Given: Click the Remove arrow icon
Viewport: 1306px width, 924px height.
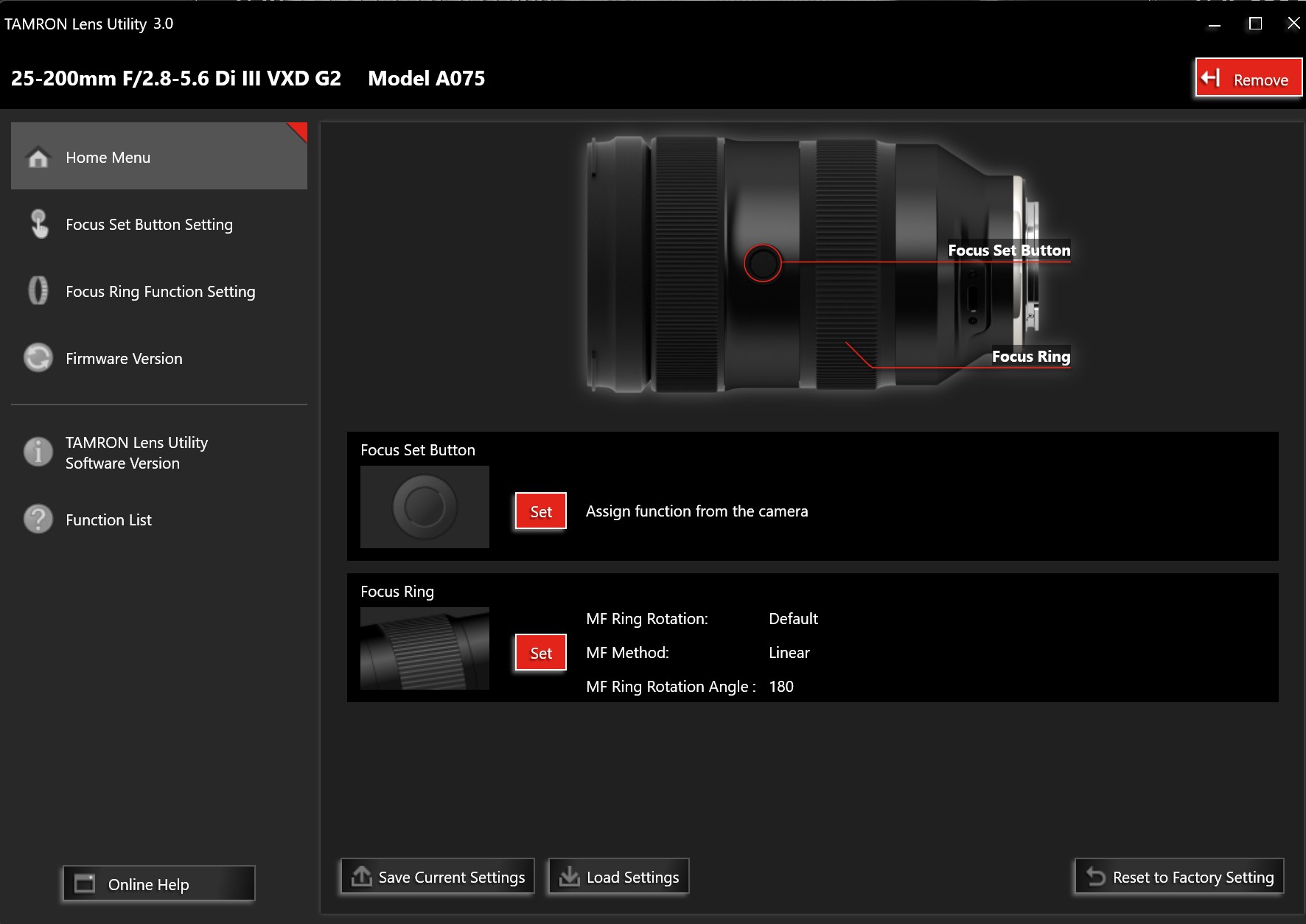Looking at the screenshot, I should pyautogui.click(x=1210, y=78).
